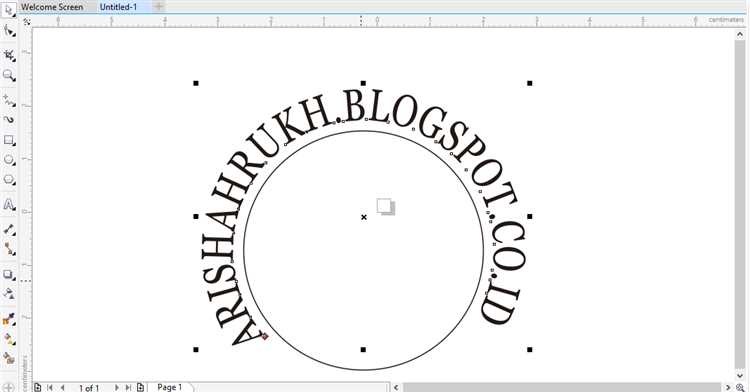Viewport: 750px width, 392px height.
Task: Select the Pick tool in toolbox
Action: click(x=8, y=10)
